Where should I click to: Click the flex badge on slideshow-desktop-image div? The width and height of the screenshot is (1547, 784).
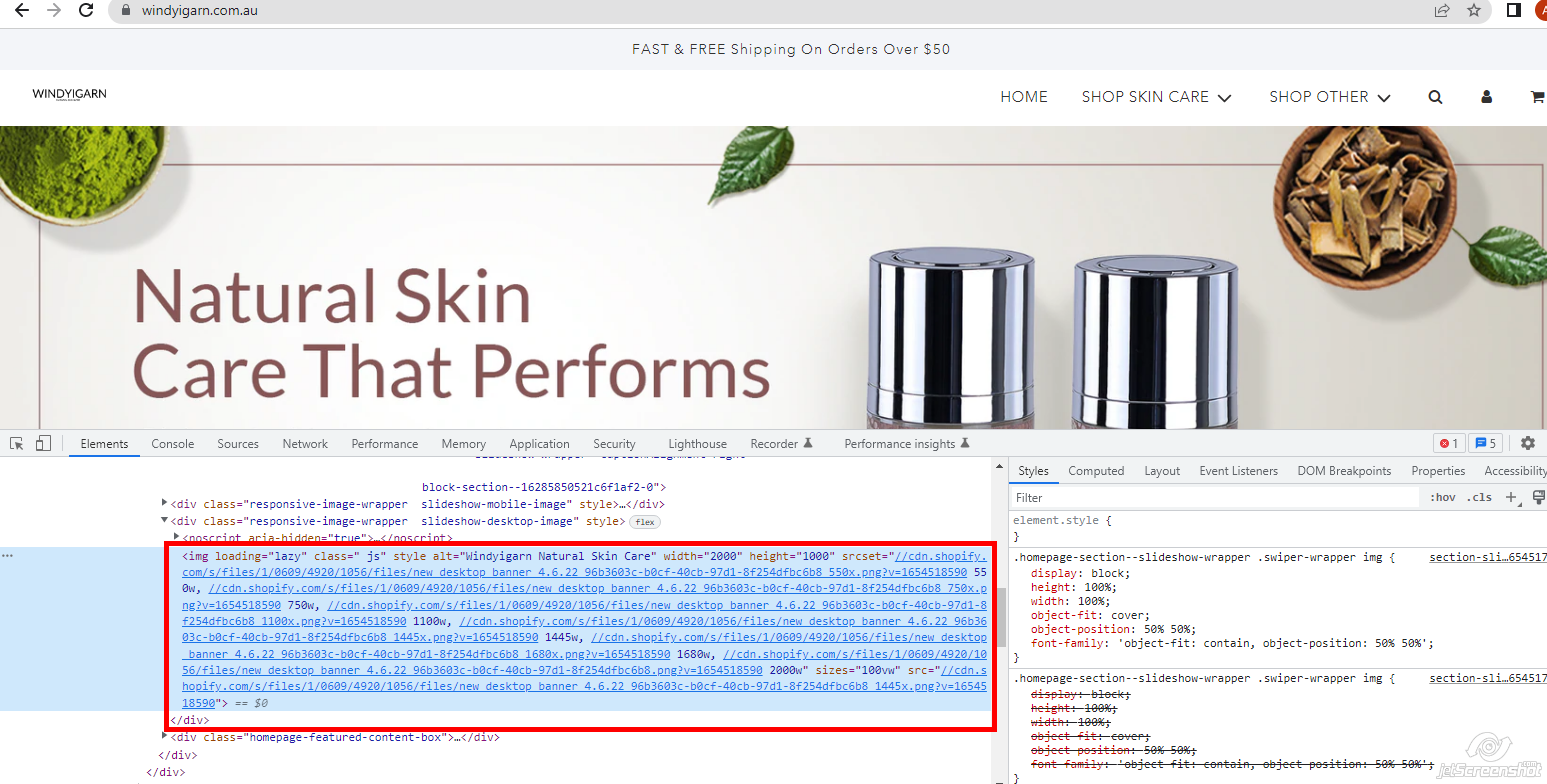[x=645, y=522]
